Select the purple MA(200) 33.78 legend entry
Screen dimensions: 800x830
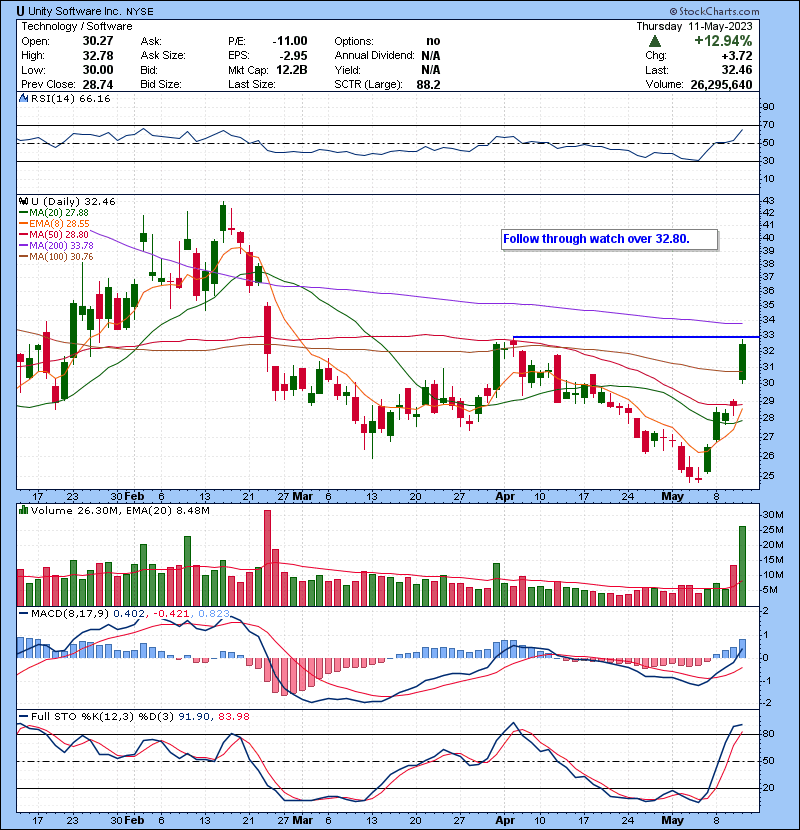click(x=56, y=246)
